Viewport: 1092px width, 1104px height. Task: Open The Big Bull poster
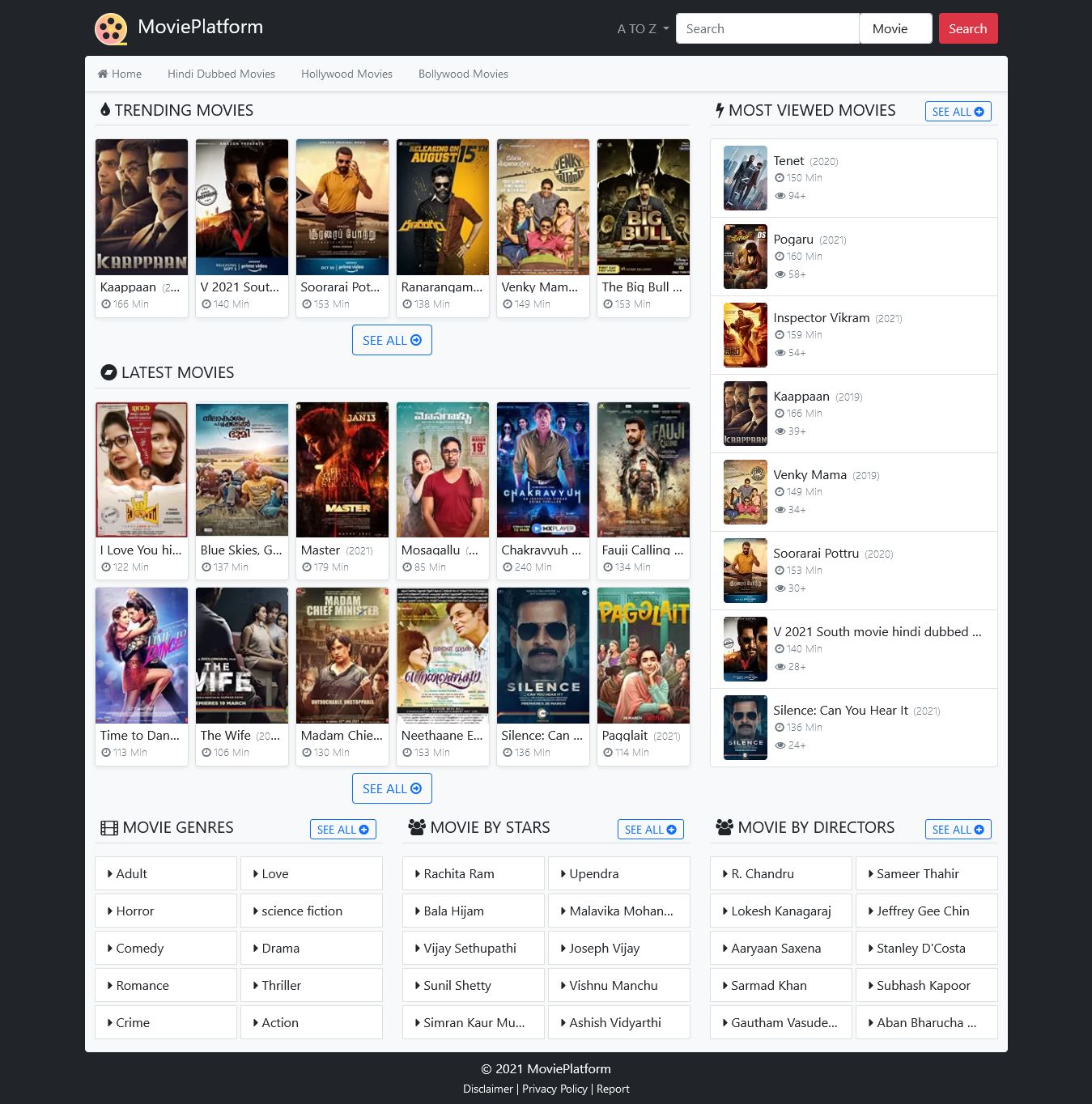644,207
